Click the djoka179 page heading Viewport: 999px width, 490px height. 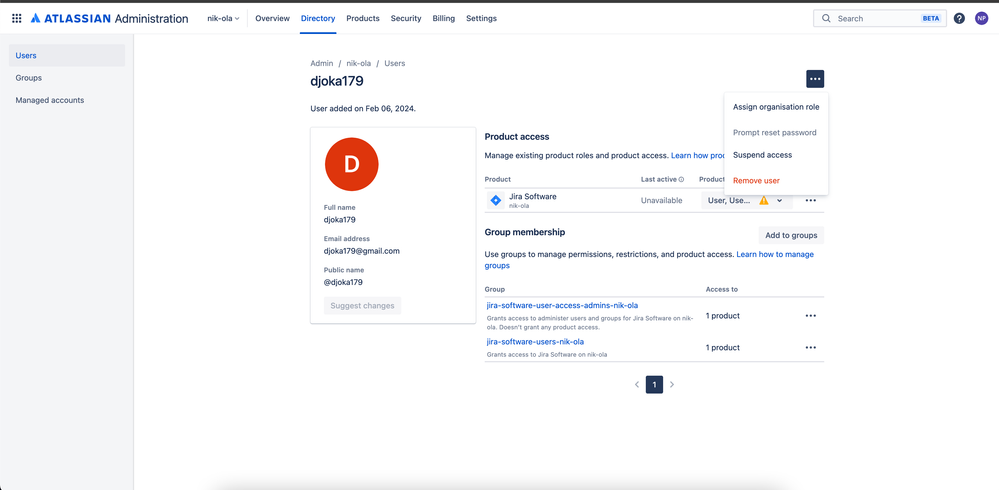[x=337, y=81]
